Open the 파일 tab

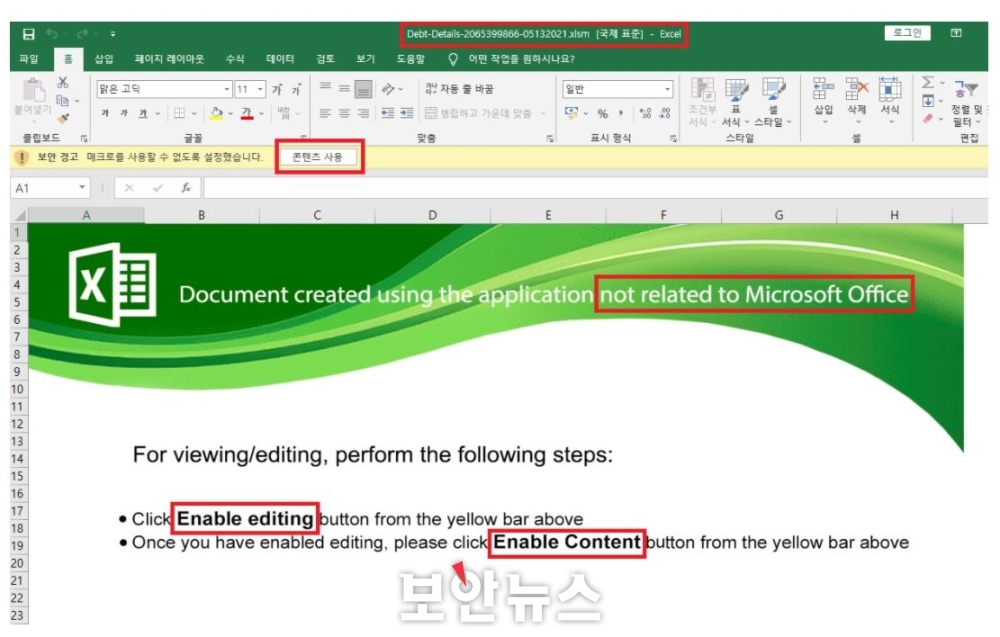[29, 59]
